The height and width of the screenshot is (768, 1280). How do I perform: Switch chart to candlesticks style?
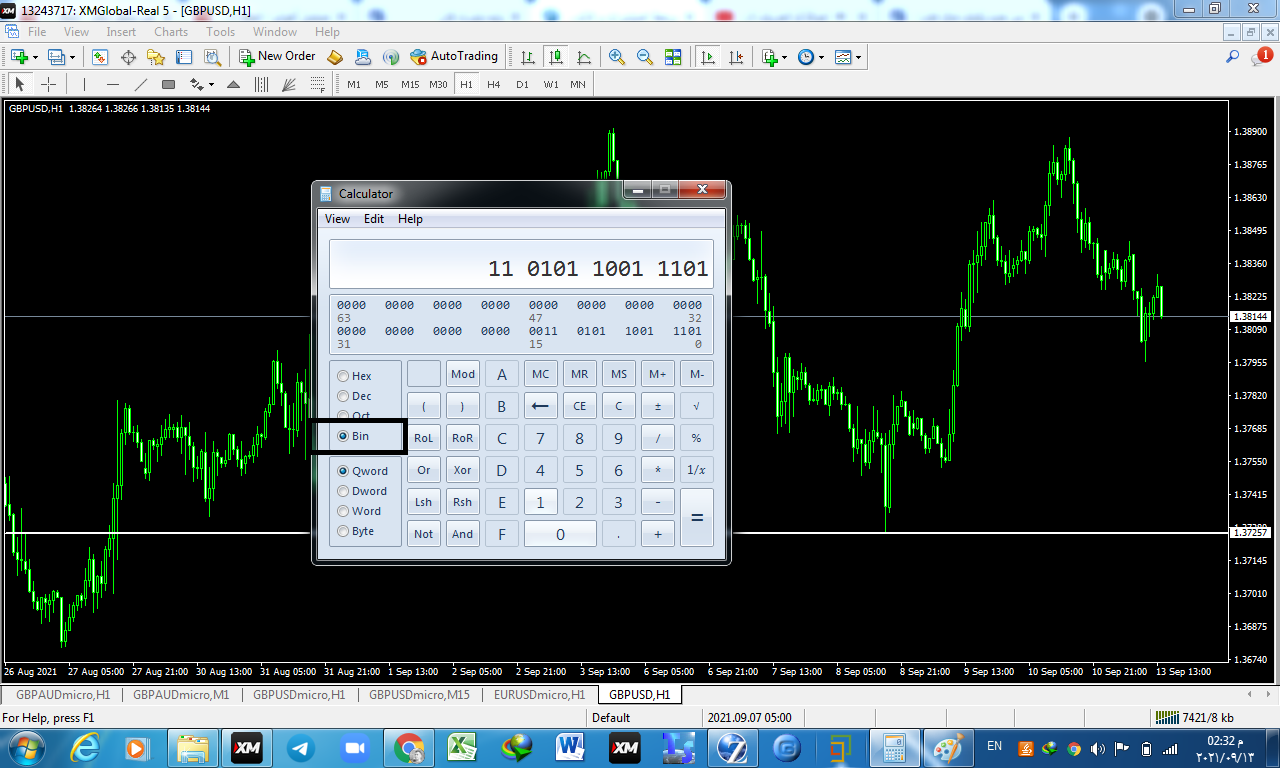(x=555, y=57)
